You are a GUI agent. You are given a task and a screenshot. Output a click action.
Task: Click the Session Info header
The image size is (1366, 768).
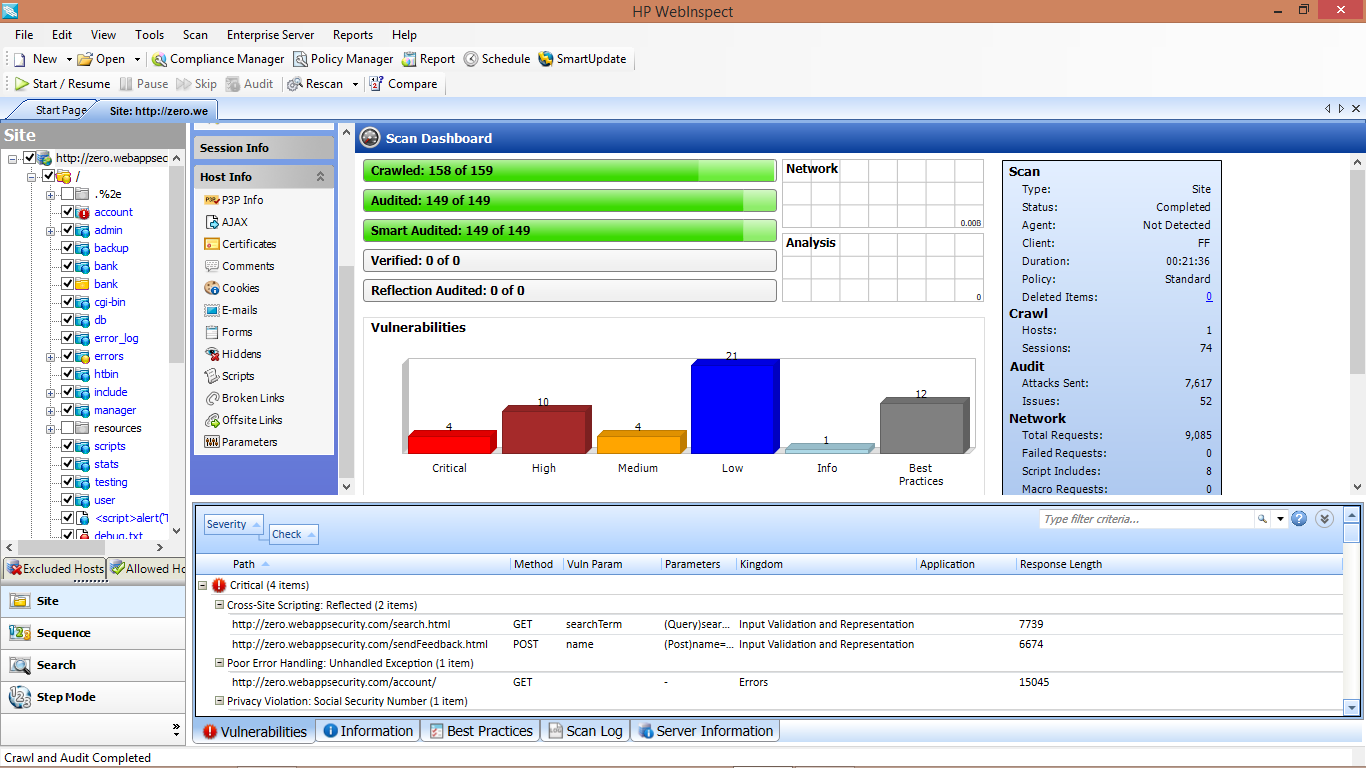pos(264,148)
